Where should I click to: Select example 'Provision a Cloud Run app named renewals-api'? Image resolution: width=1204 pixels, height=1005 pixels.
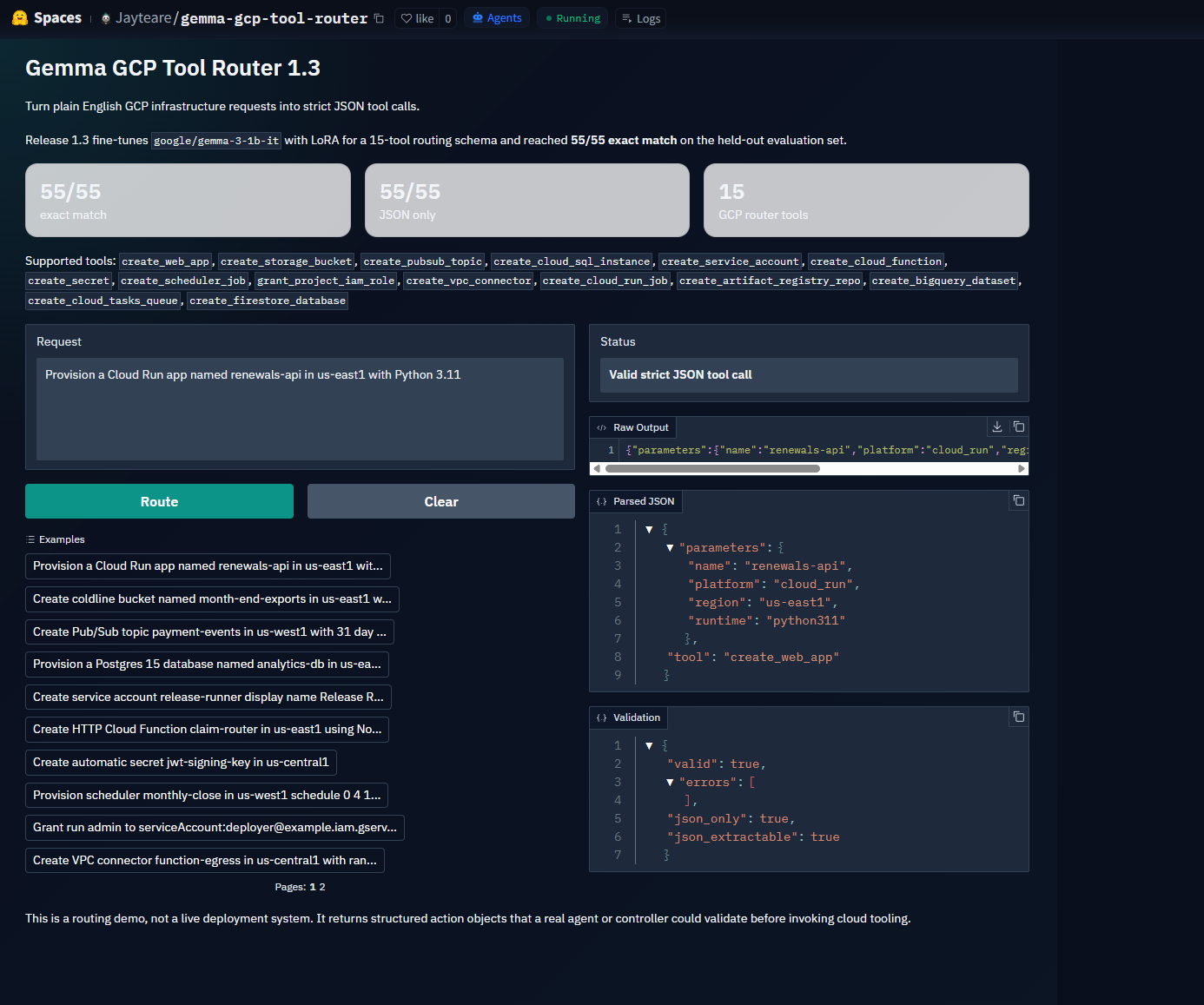[x=208, y=565]
